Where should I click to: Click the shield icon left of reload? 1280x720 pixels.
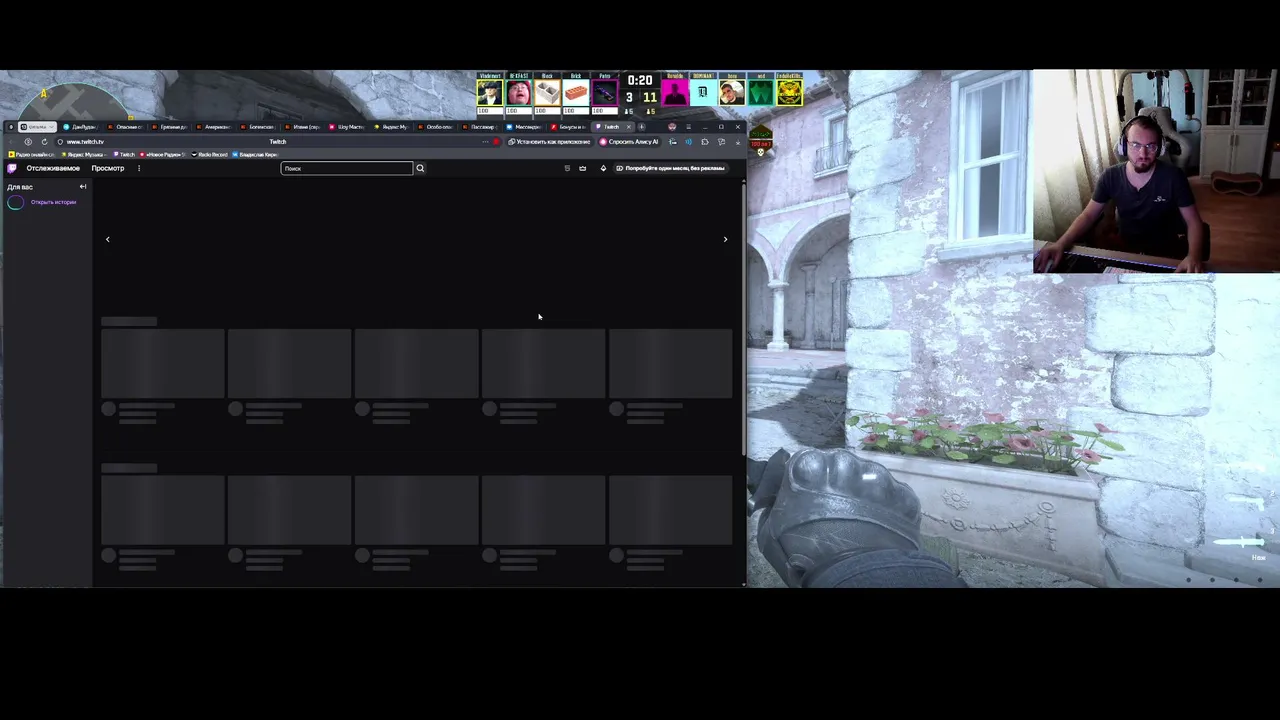point(28,142)
